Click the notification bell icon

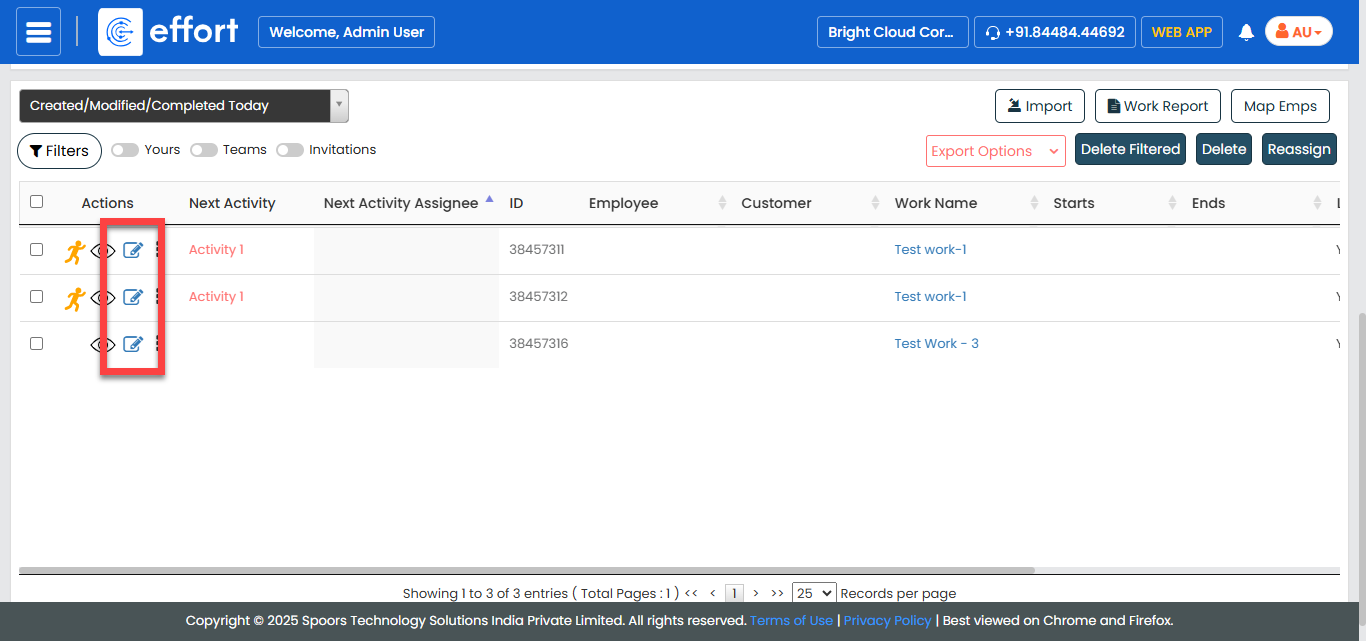tap(1246, 32)
